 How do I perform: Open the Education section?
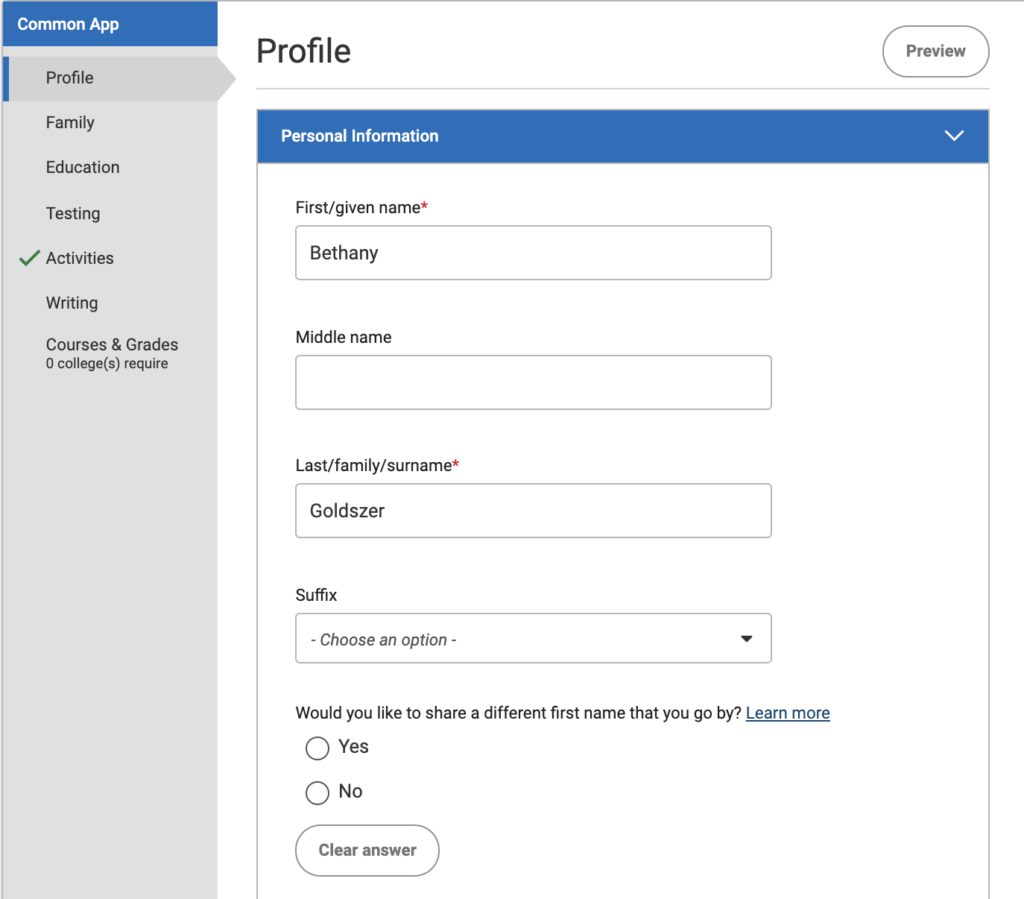point(81,167)
